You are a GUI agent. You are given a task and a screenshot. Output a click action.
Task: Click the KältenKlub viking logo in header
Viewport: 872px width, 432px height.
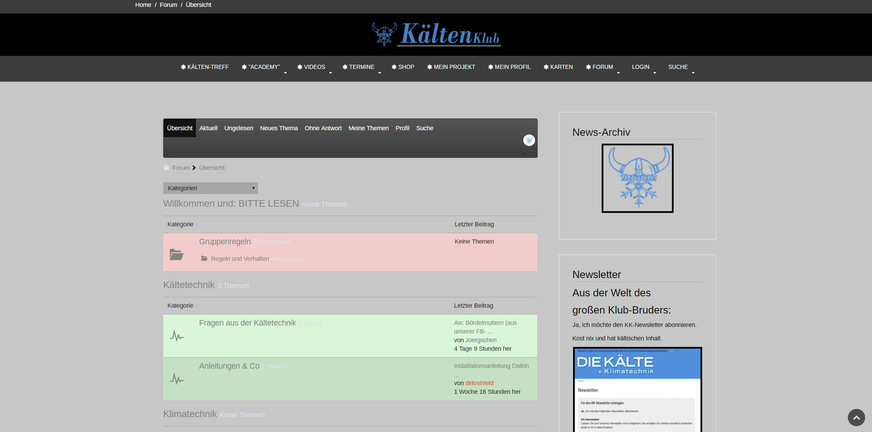click(435, 35)
